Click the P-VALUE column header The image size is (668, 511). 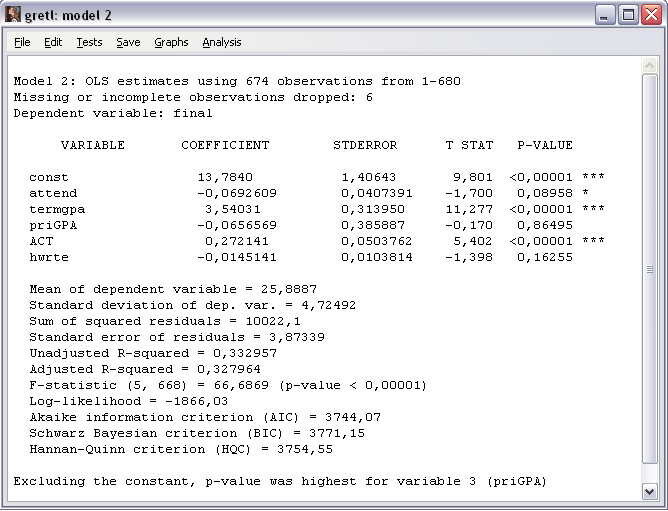click(545, 145)
